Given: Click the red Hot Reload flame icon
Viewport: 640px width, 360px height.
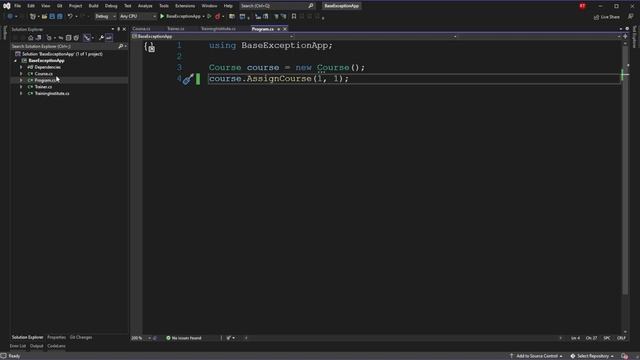Looking at the screenshot, I should click(x=218, y=16).
